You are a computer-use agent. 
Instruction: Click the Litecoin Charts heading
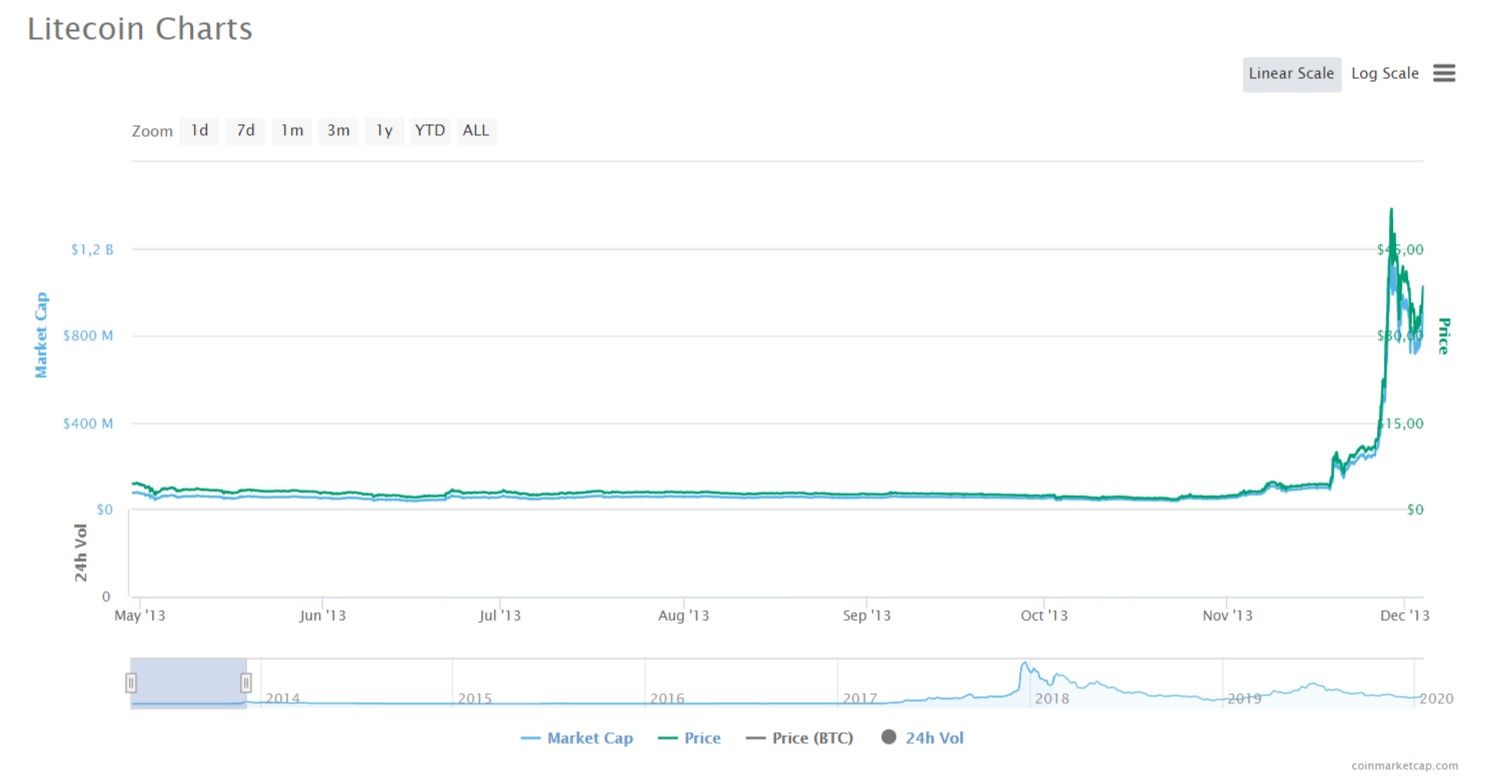(140, 29)
